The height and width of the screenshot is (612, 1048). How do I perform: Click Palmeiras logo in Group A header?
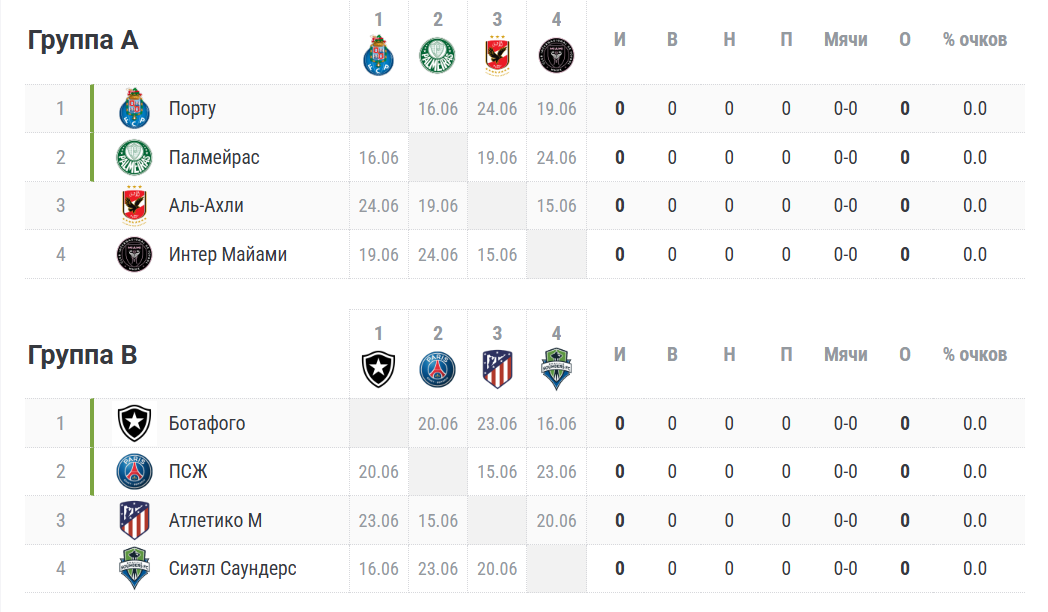438,55
